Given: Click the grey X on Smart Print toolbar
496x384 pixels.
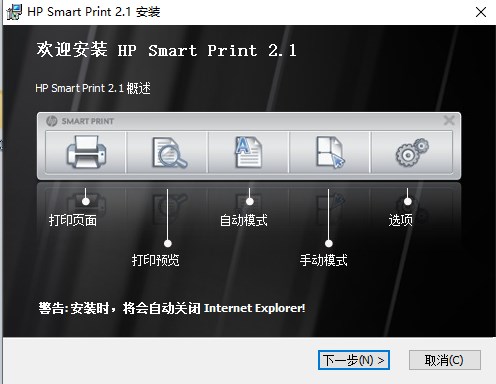Looking at the screenshot, I should tap(449, 120).
